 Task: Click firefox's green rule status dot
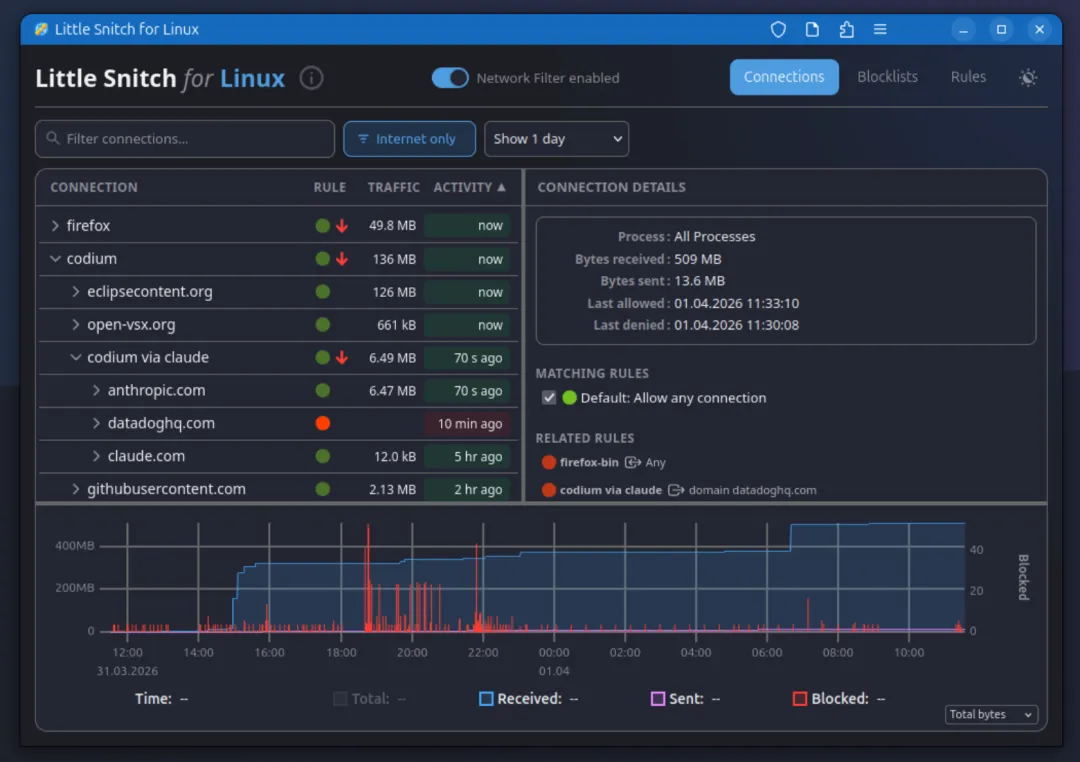322,225
